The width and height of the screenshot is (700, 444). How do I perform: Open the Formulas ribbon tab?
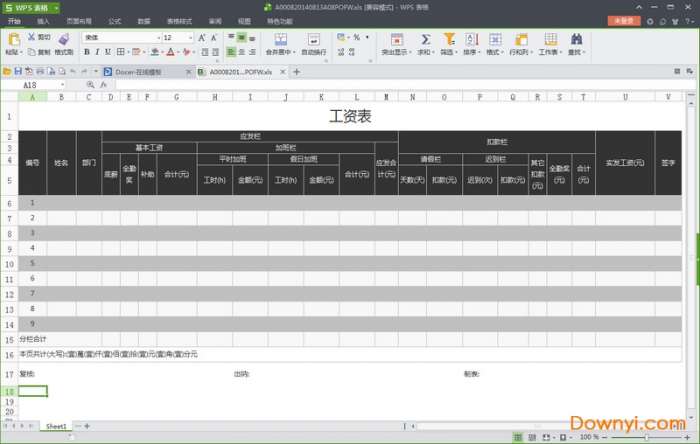(x=115, y=21)
